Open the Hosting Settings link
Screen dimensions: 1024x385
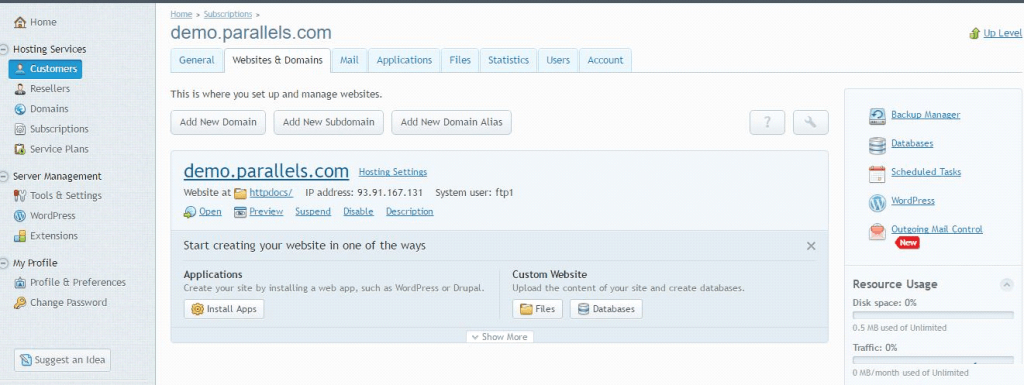393,172
